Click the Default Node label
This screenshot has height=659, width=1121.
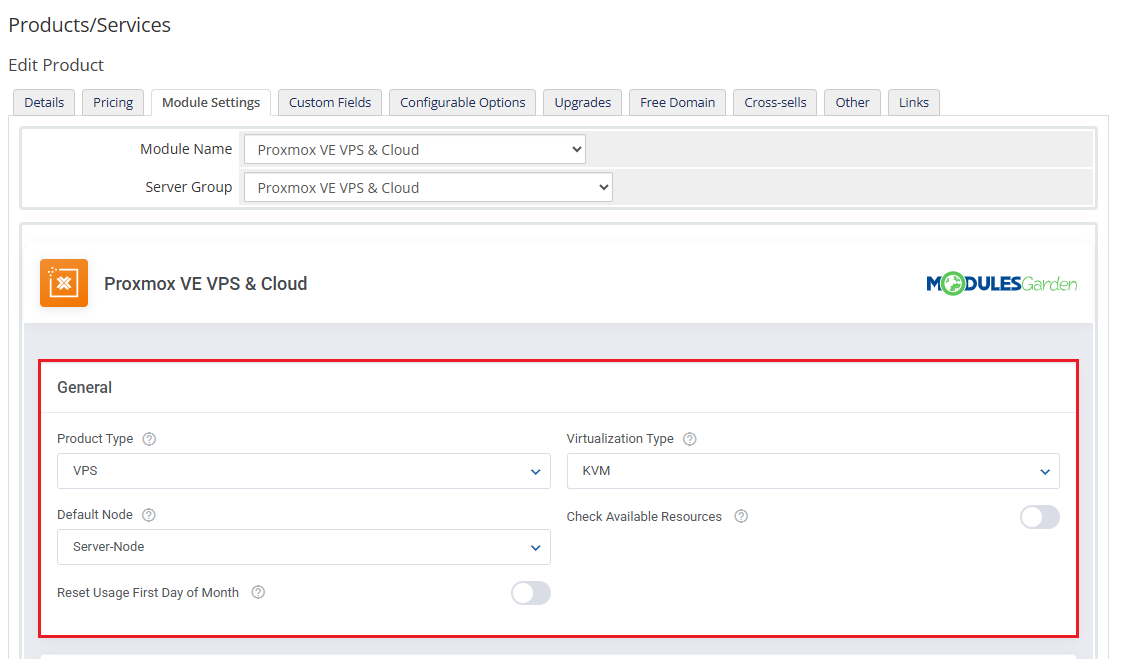(x=95, y=515)
